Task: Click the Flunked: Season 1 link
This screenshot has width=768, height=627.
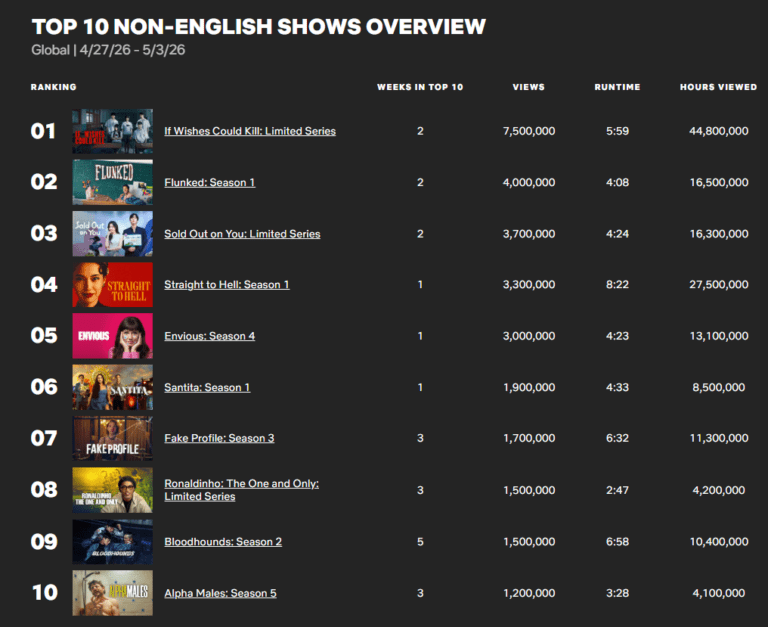Action: 210,182
